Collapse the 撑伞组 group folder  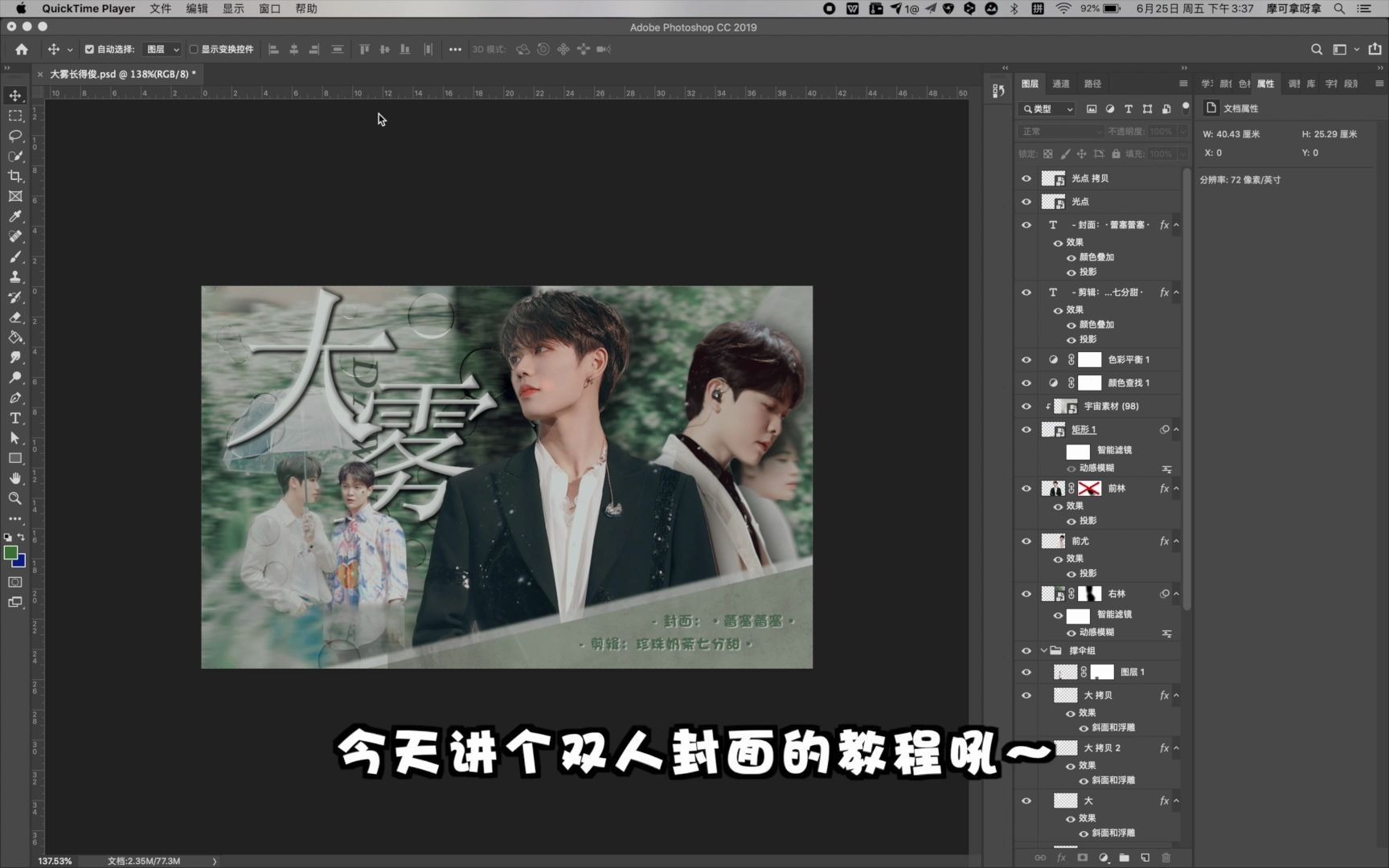(x=1043, y=651)
